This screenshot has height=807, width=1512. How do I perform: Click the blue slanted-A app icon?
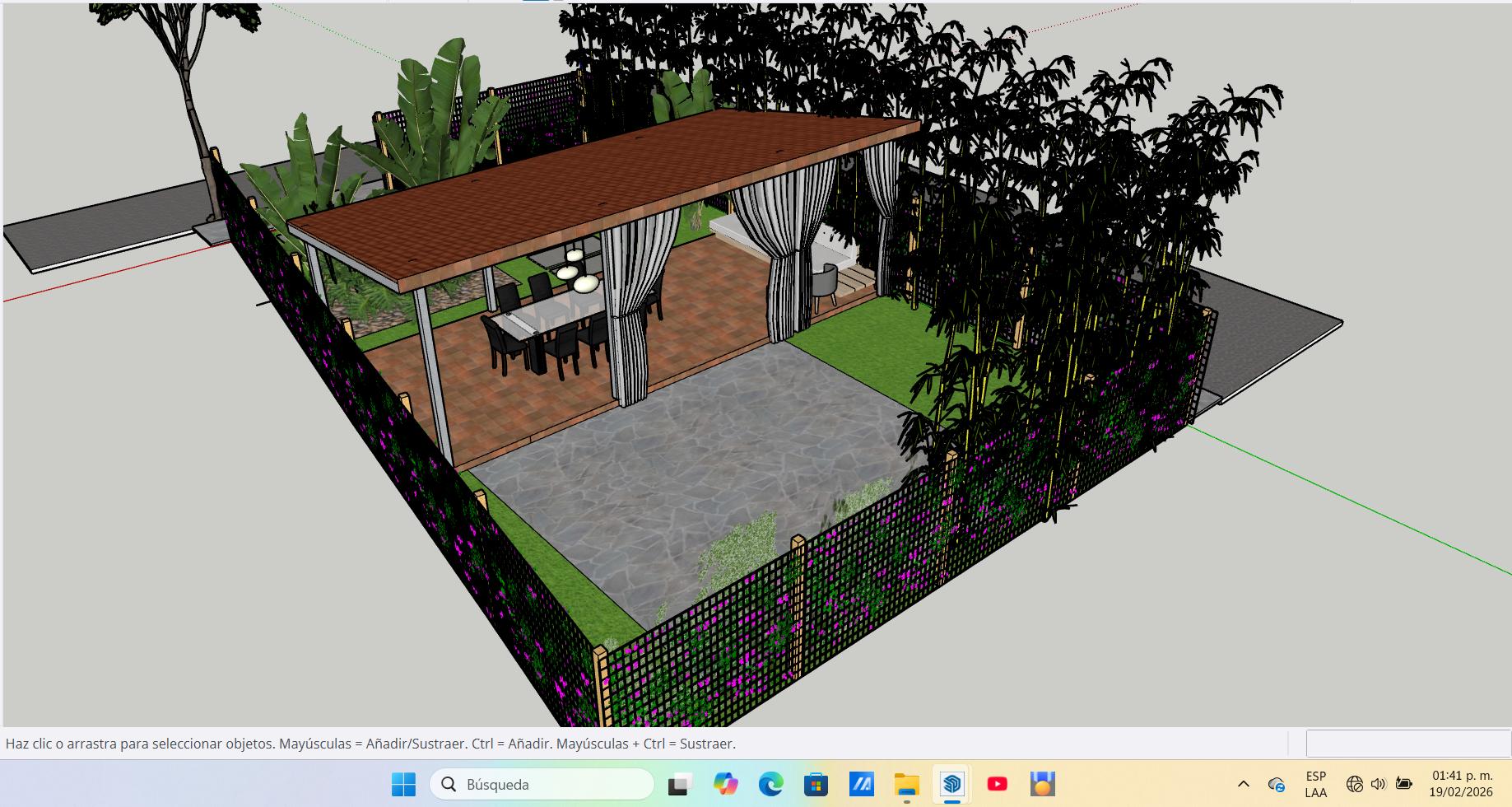861,784
